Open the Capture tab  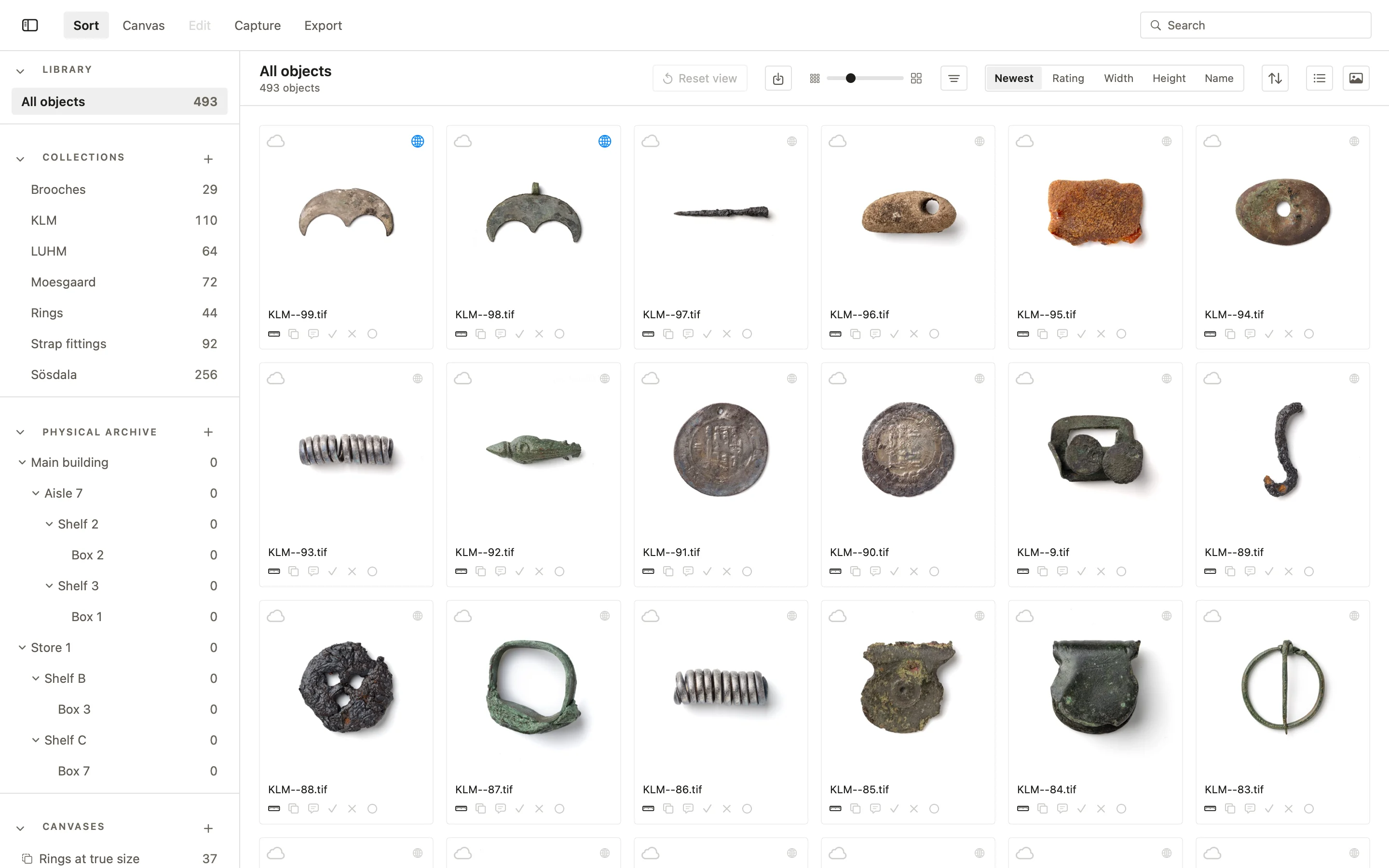coord(257,25)
